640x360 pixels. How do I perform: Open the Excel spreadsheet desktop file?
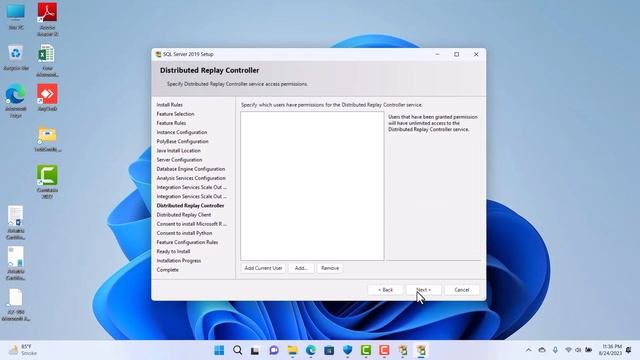[47, 60]
